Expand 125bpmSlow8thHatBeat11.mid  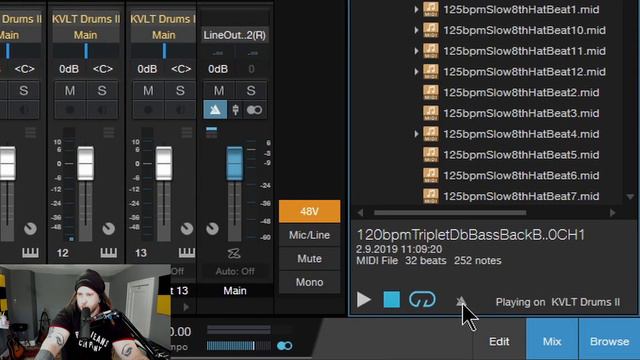pyautogui.click(x=416, y=51)
